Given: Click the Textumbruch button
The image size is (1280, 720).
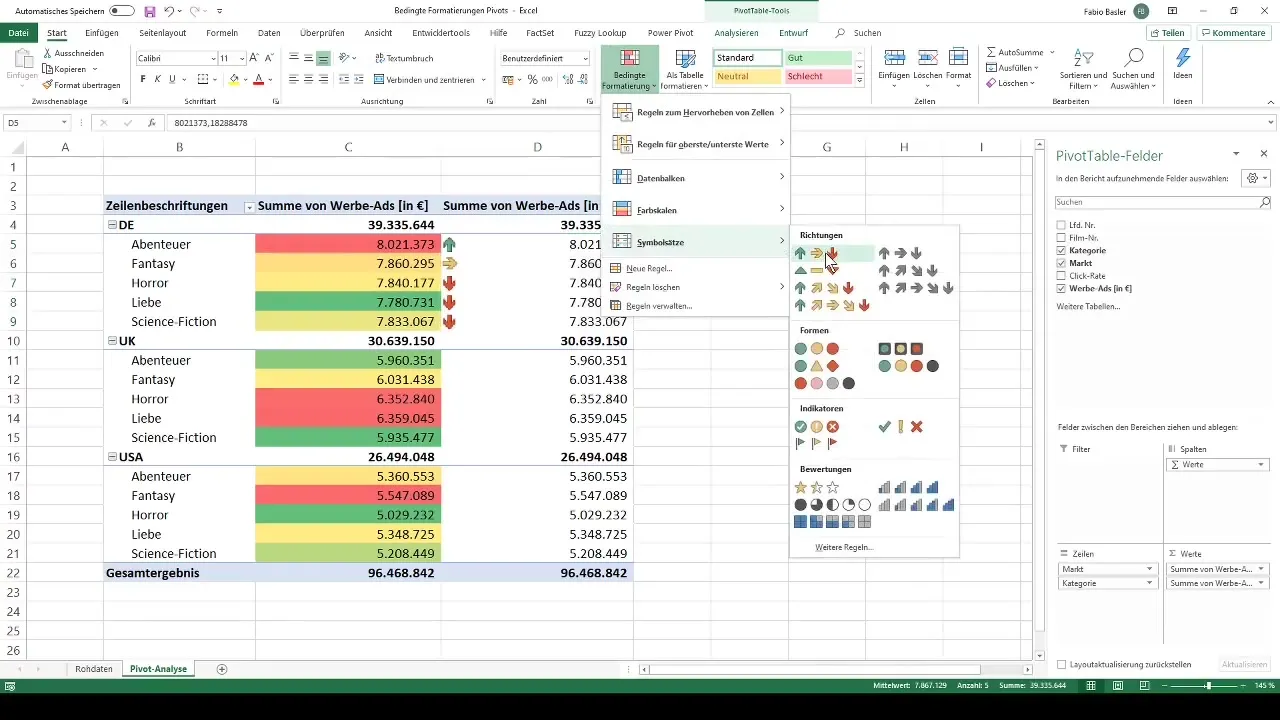Looking at the screenshot, I should point(404,59).
